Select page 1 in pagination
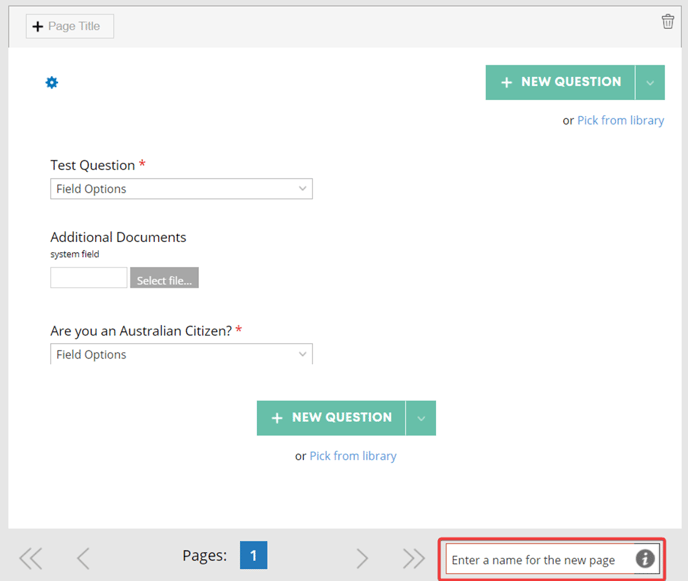This screenshot has width=688, height=581. pos(253,555)
